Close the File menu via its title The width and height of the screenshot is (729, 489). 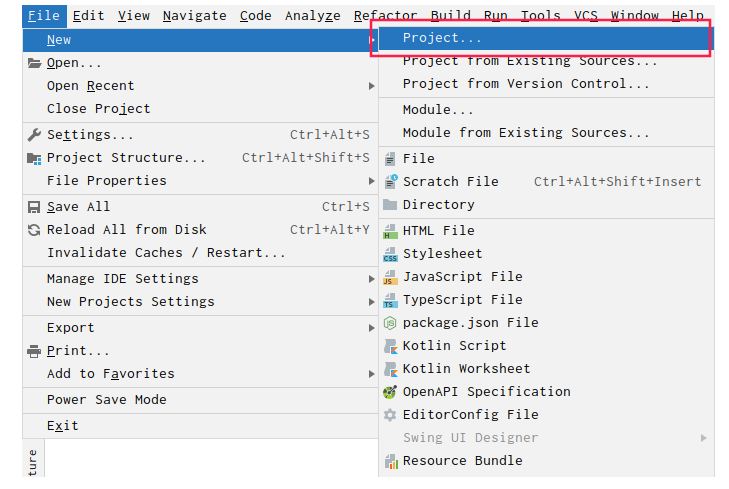coord(44,16)
